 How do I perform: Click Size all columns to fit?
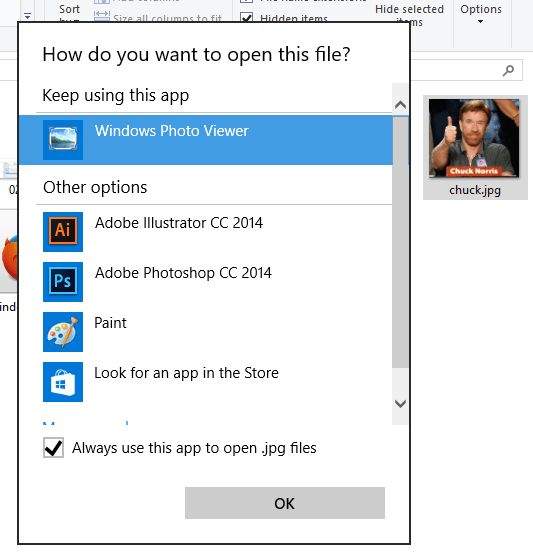click(x=158, y=17)
